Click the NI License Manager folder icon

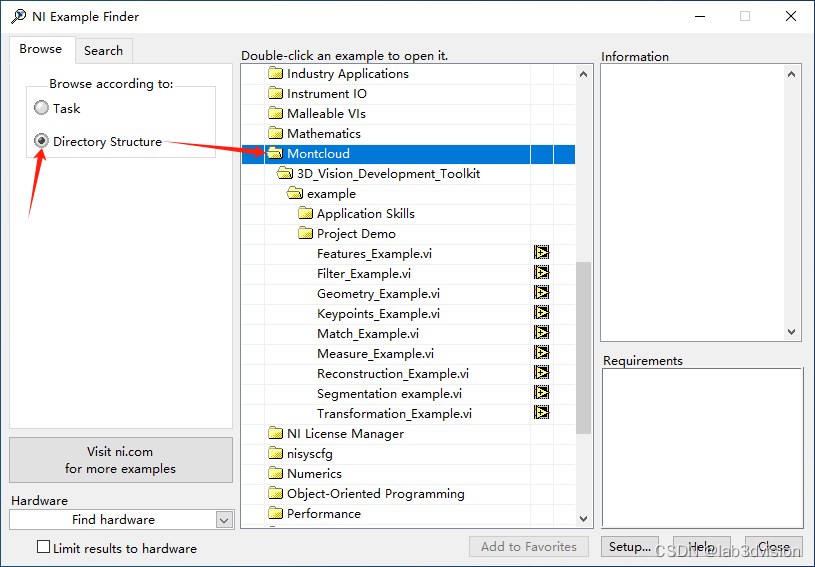click(275, 433)
